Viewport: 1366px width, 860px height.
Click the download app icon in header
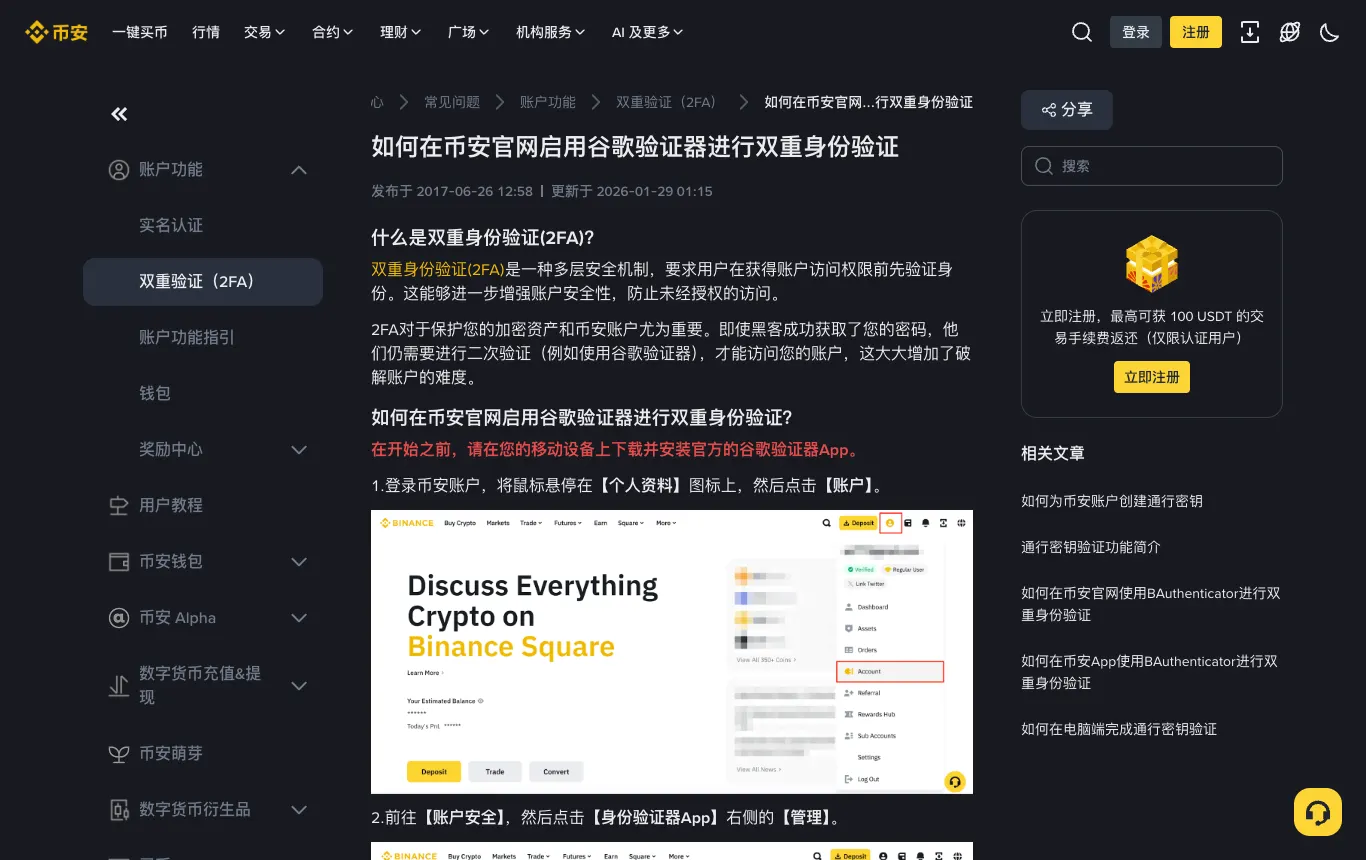(1249, 32)
